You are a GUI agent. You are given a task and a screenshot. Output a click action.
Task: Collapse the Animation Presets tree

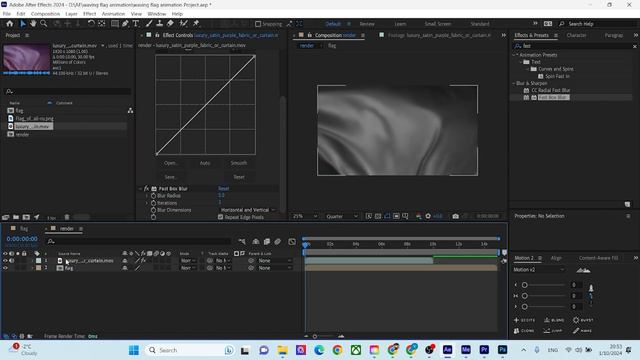(x=514, y=55)
